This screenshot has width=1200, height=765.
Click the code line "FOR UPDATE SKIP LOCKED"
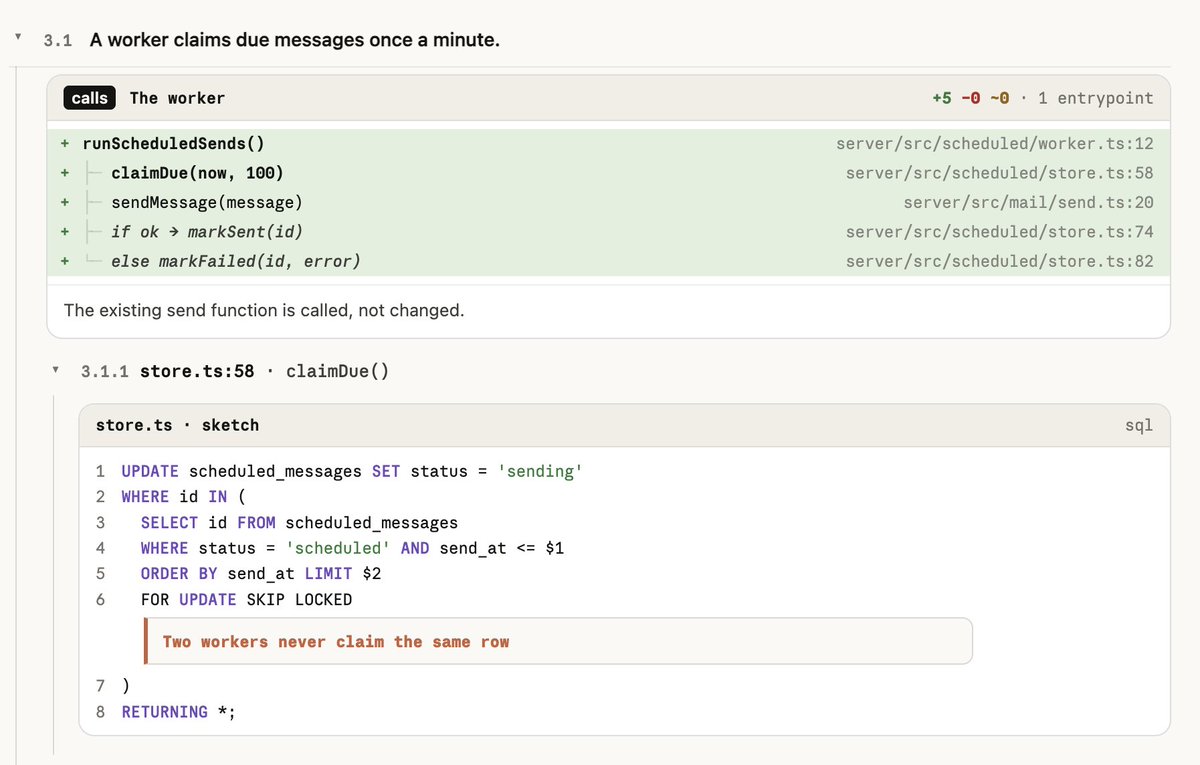[x=246, y=600]
